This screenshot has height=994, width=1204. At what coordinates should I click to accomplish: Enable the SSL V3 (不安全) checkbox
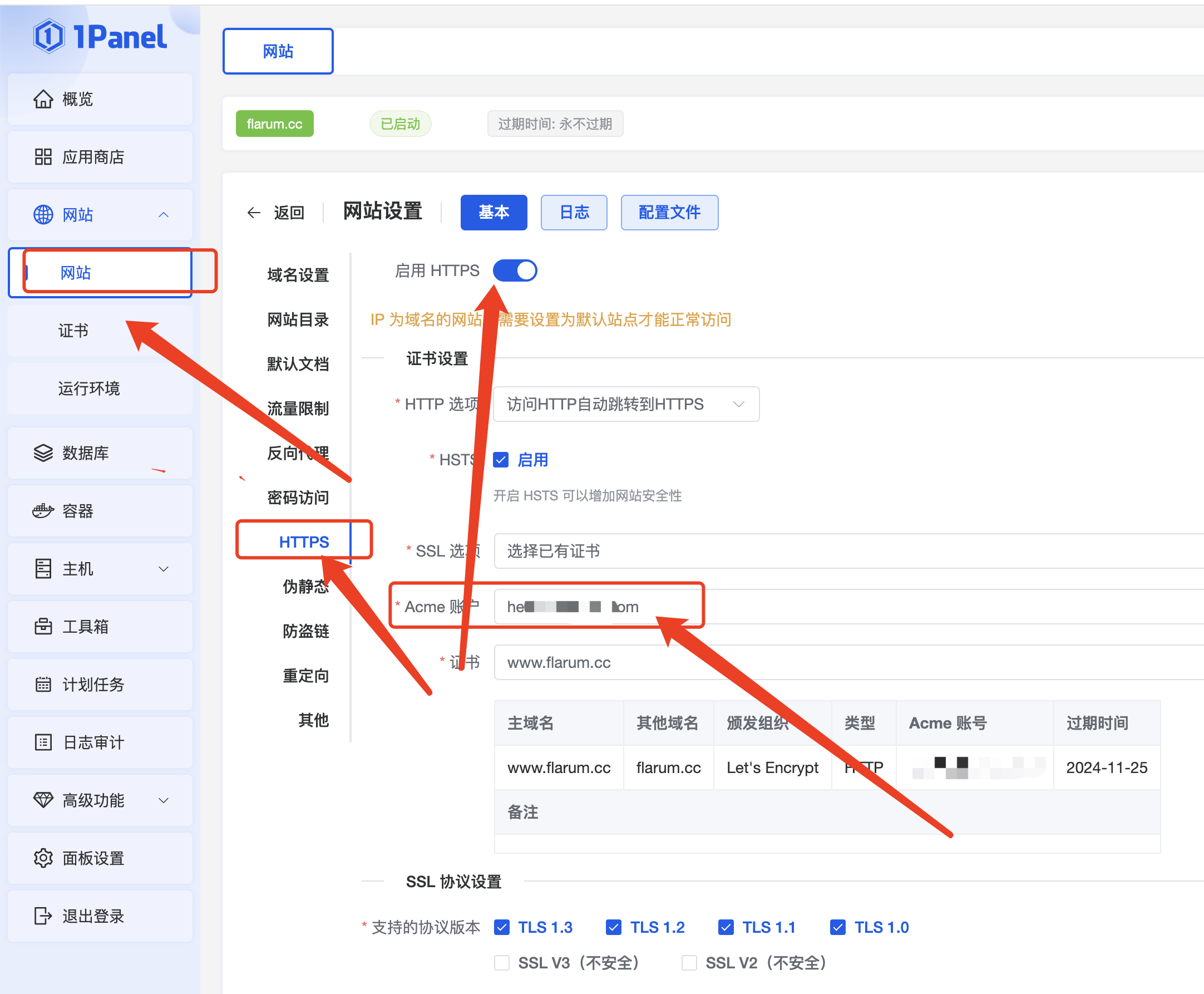(x=502, y=962)
